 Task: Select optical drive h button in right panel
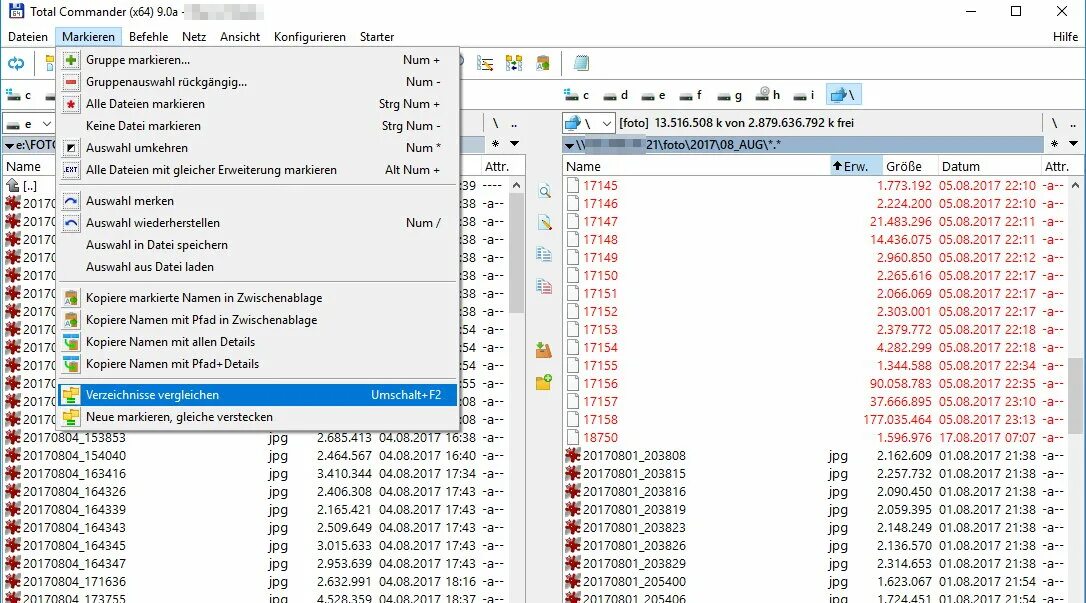tap(768, 95)
